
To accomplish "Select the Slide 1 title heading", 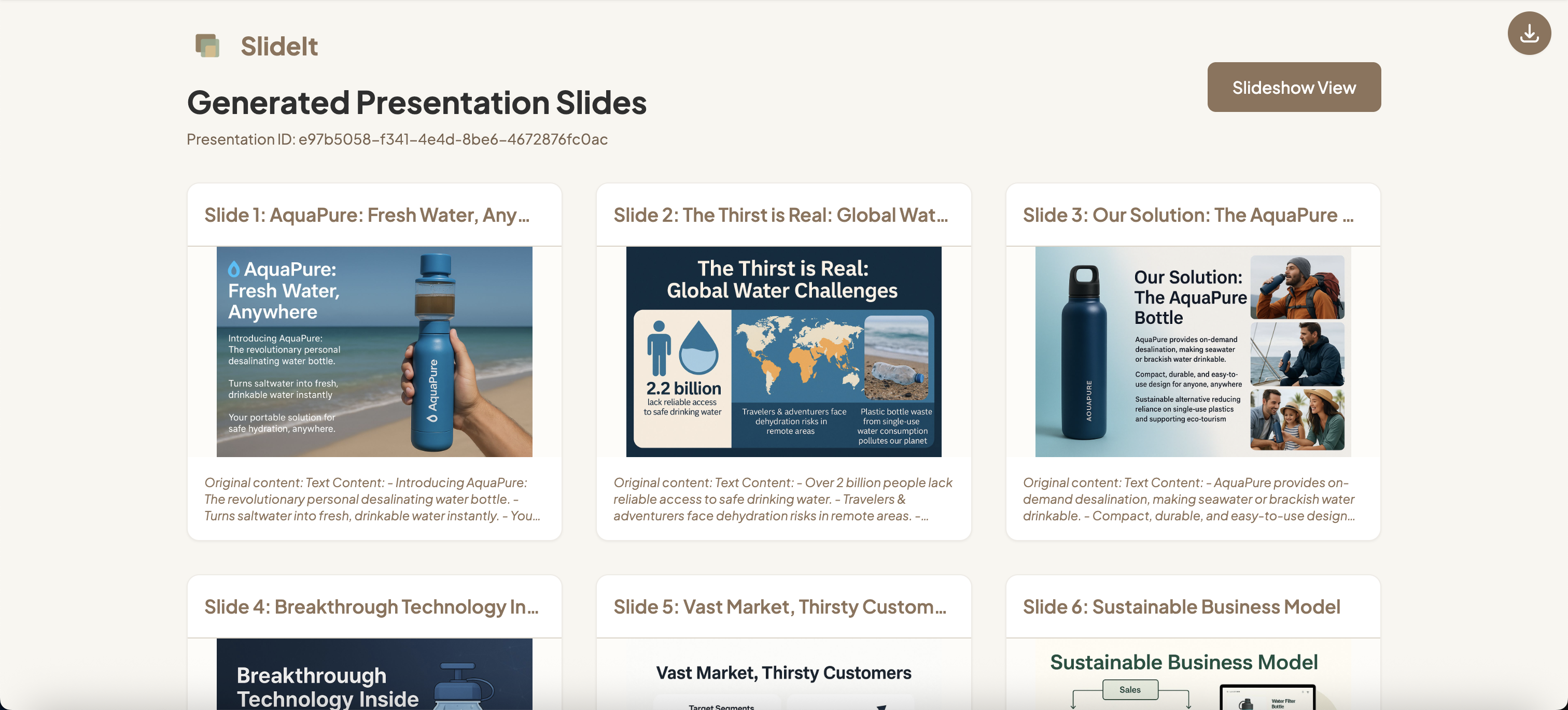I will 367,215.
